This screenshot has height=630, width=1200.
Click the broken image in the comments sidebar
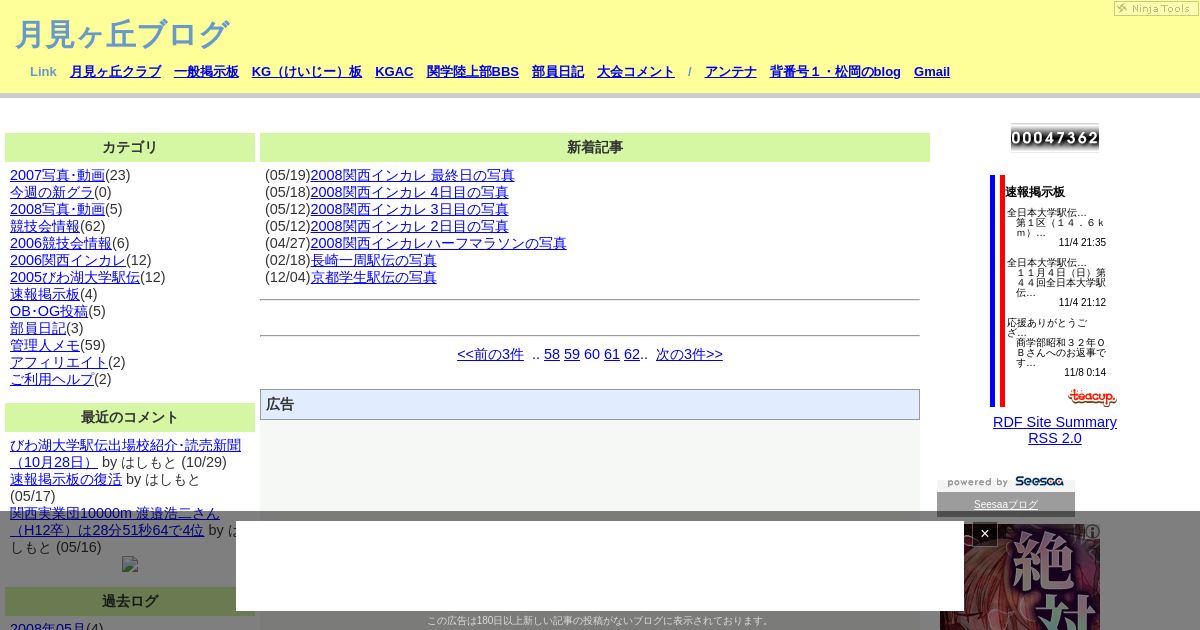130,564
